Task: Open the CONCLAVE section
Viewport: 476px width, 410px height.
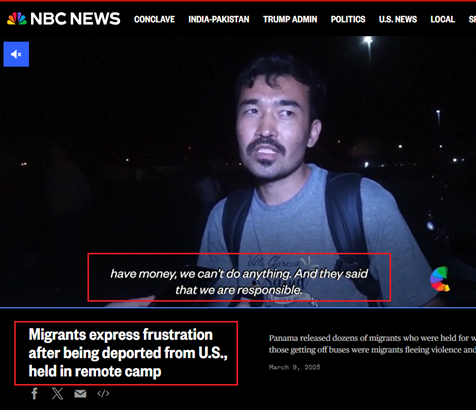Action: 154,19
